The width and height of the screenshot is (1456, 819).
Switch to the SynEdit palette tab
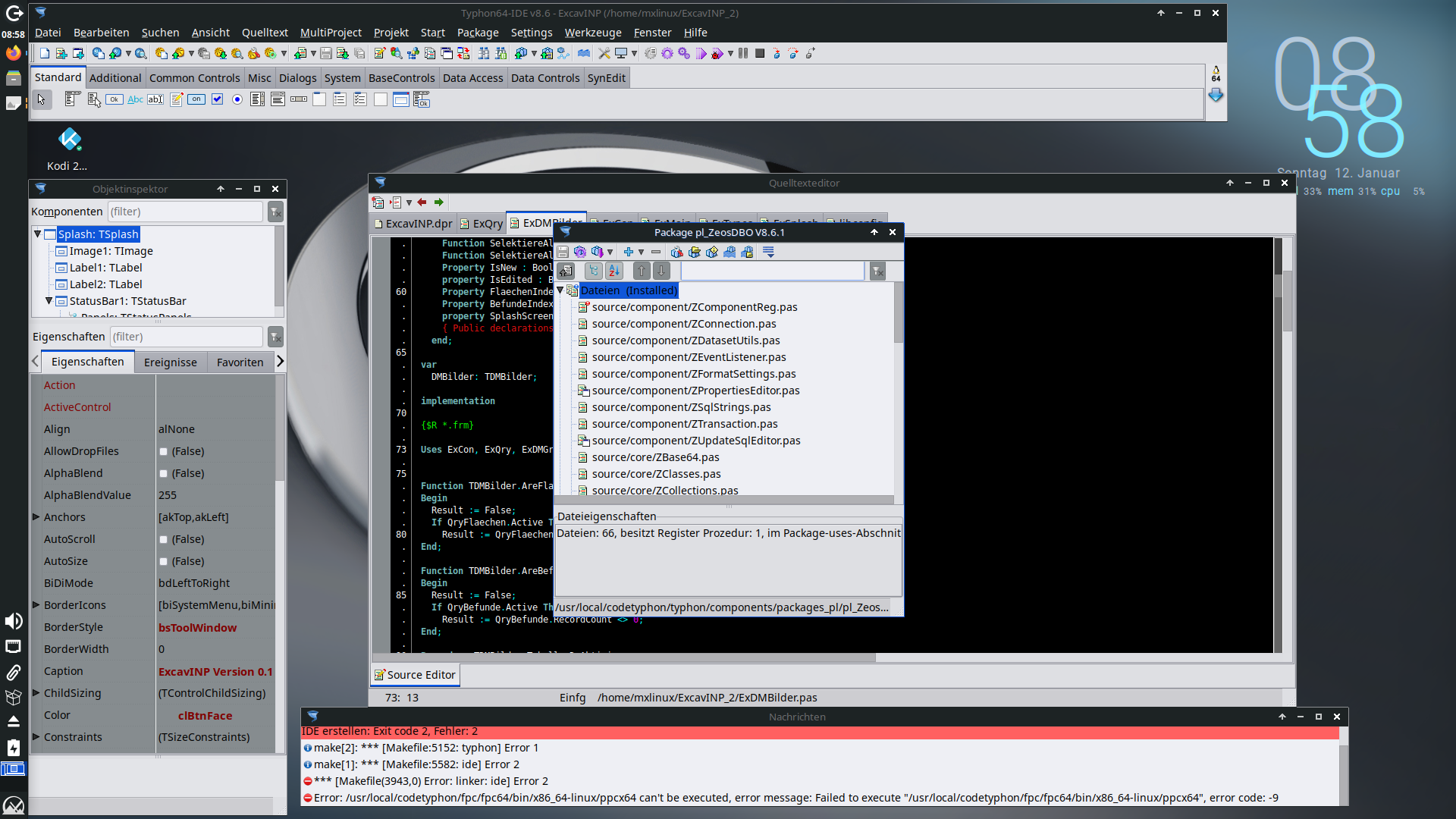tap(607, 78)
